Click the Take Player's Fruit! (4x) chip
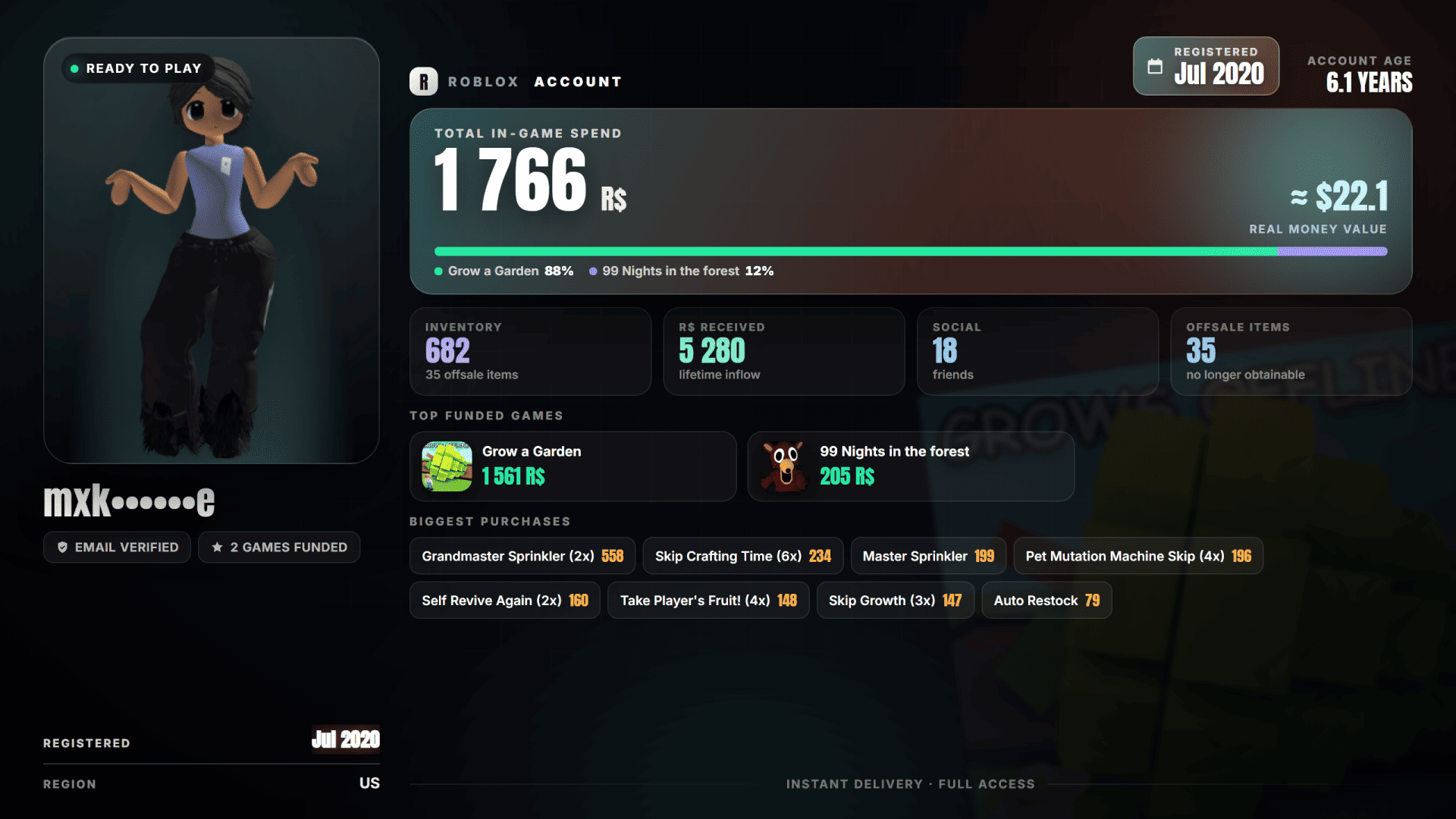The height and width of the screenshot is (819, 1456). point(708,600)
